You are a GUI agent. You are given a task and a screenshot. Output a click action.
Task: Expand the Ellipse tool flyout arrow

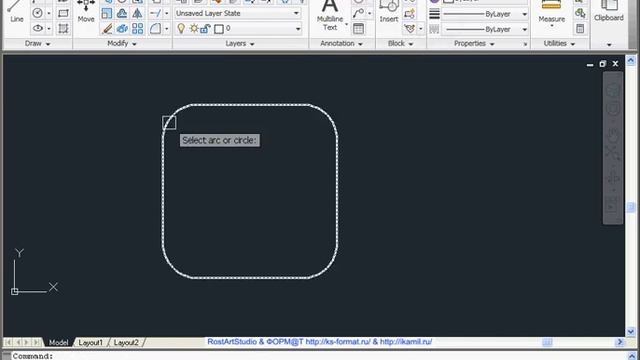(49, 29)
